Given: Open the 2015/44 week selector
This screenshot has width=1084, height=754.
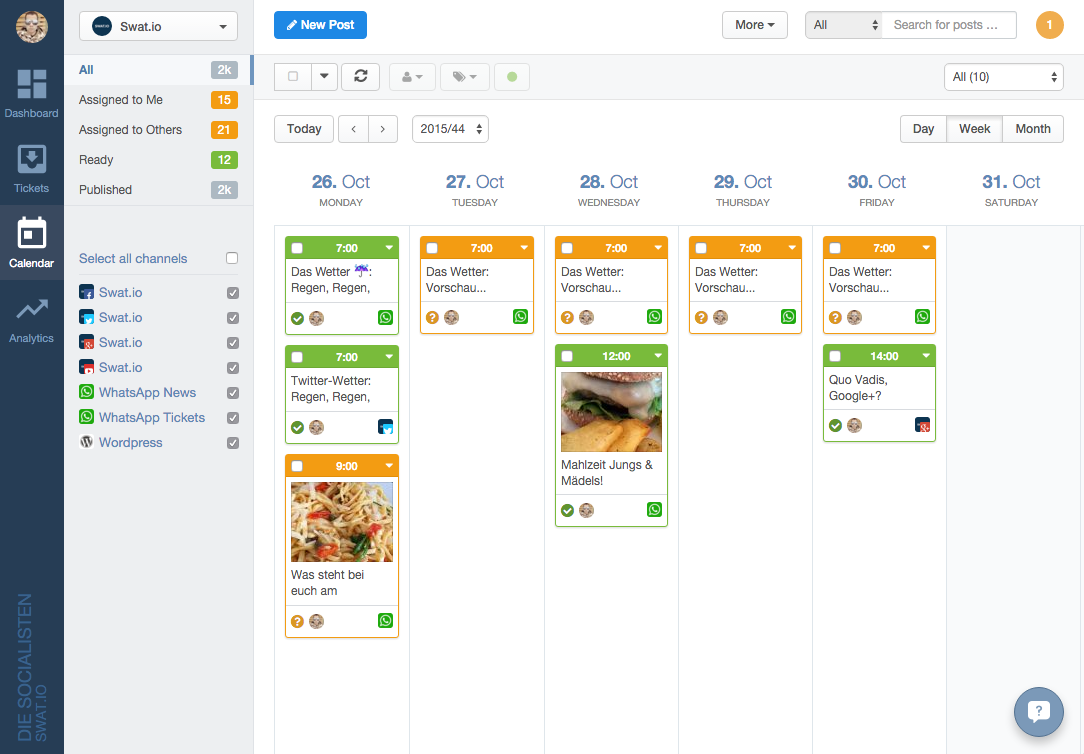Looking at the screenshot, I should coord(450,129).
